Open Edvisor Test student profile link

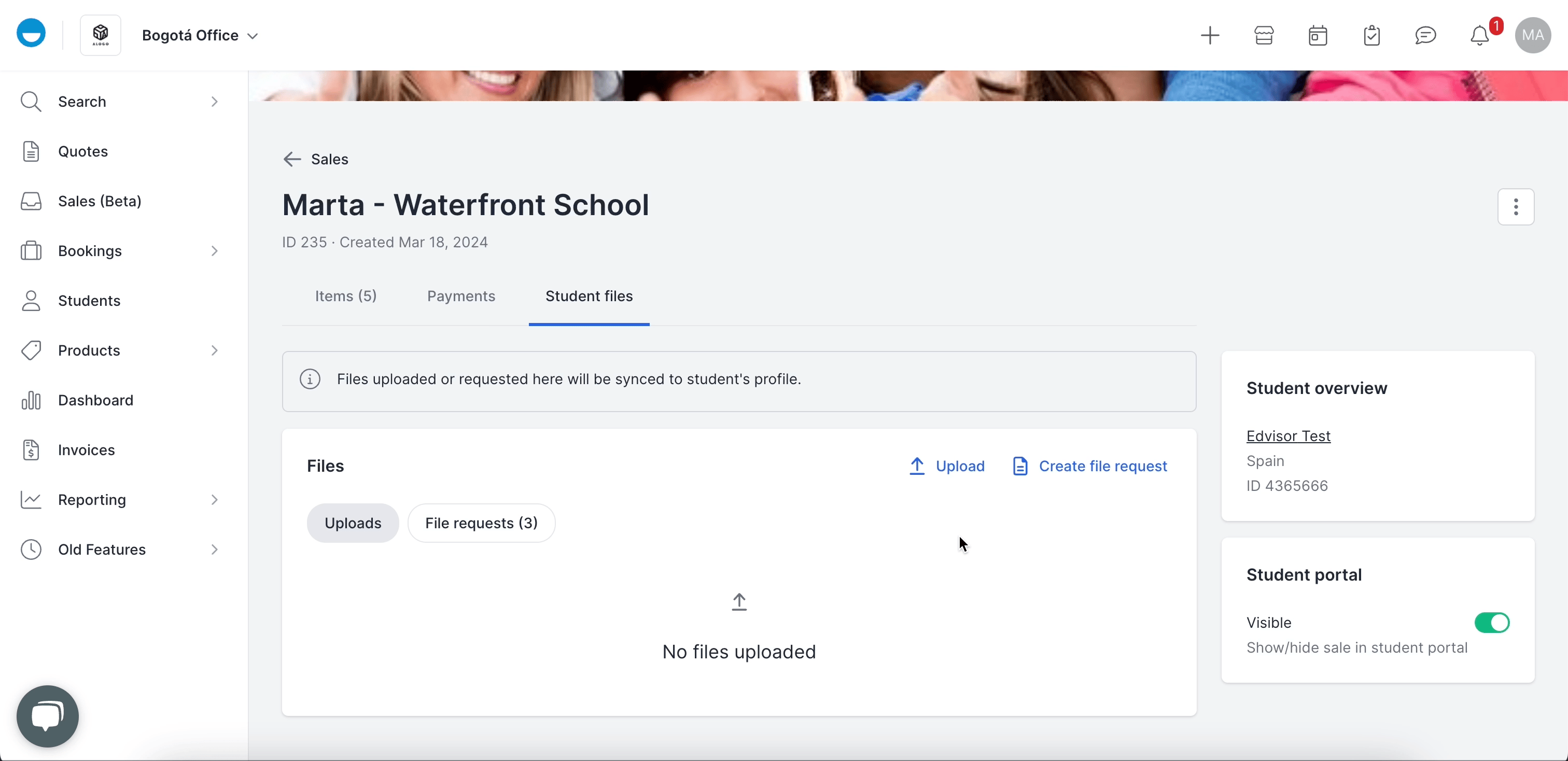point(1288,435)
